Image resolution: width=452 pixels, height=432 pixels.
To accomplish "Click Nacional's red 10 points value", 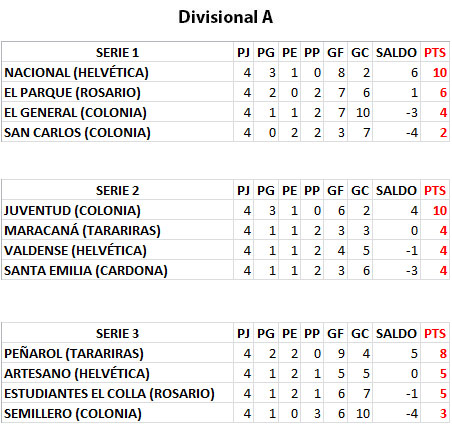I will point(440,72).
